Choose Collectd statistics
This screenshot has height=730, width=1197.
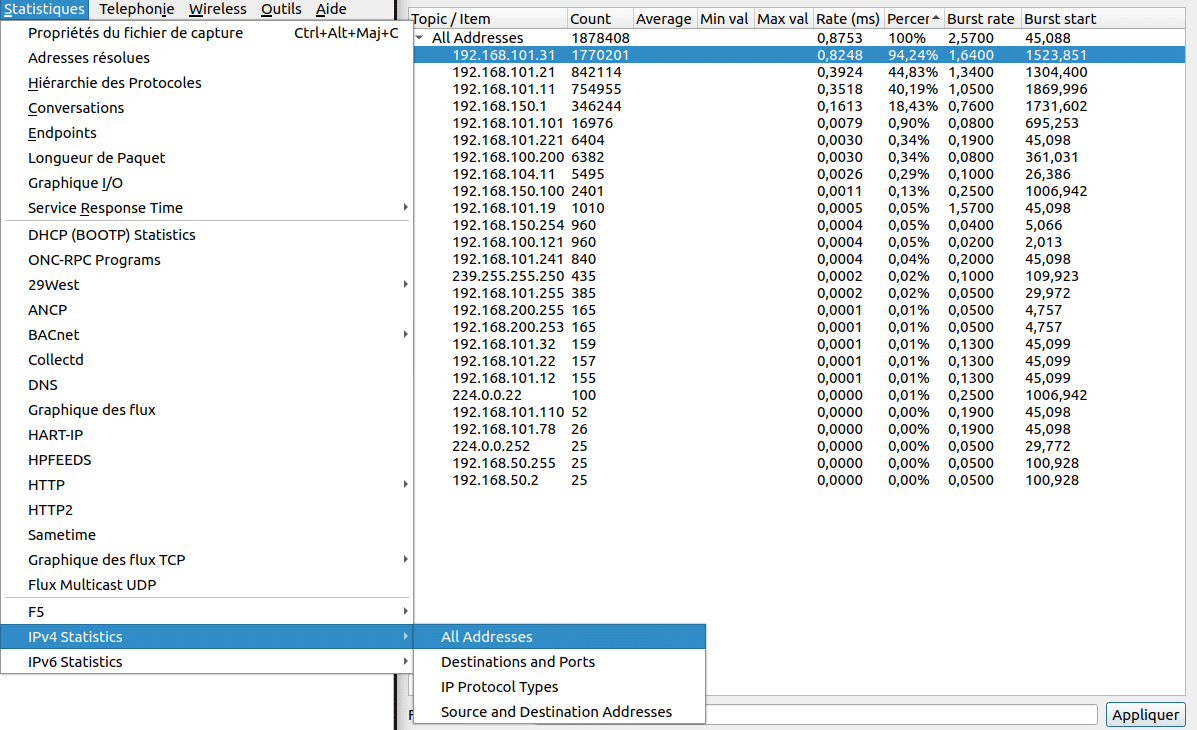click(207, 360)
